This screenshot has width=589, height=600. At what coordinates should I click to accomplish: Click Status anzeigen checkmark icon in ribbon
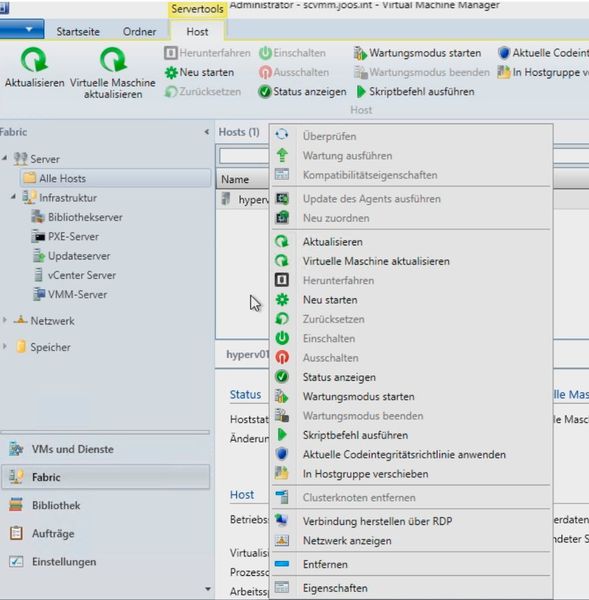264,92
